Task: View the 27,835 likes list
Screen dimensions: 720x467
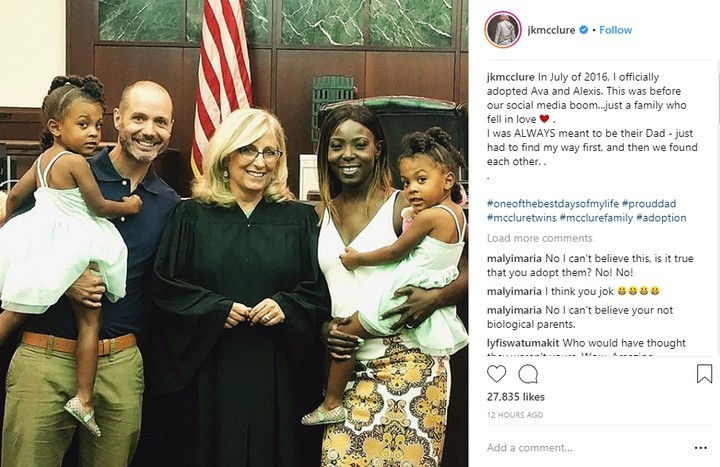Action: click(516, 397)
